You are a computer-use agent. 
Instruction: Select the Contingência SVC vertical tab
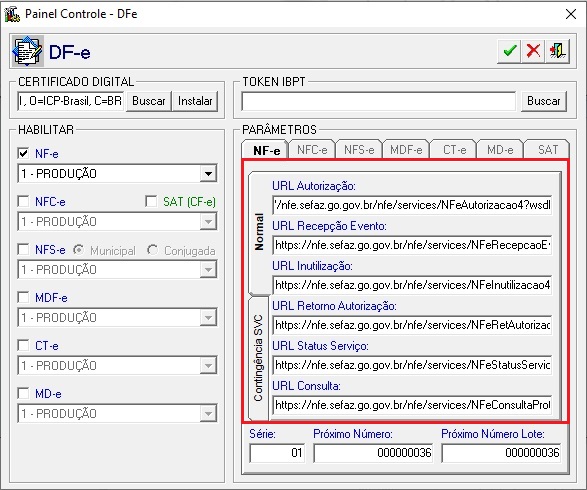(x=259, y=358)
